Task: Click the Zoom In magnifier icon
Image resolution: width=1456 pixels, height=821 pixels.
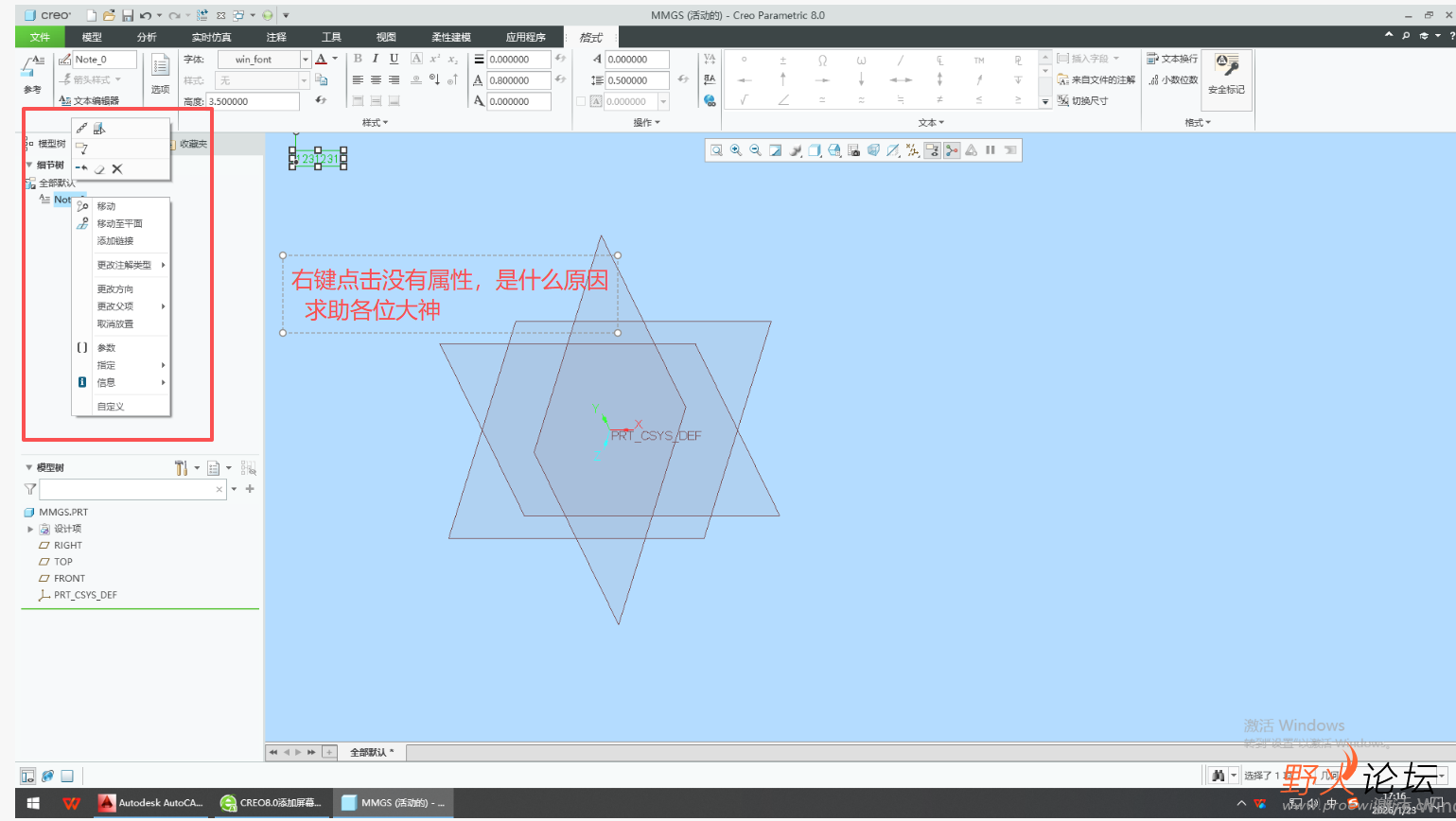Action: pos(736,150)
